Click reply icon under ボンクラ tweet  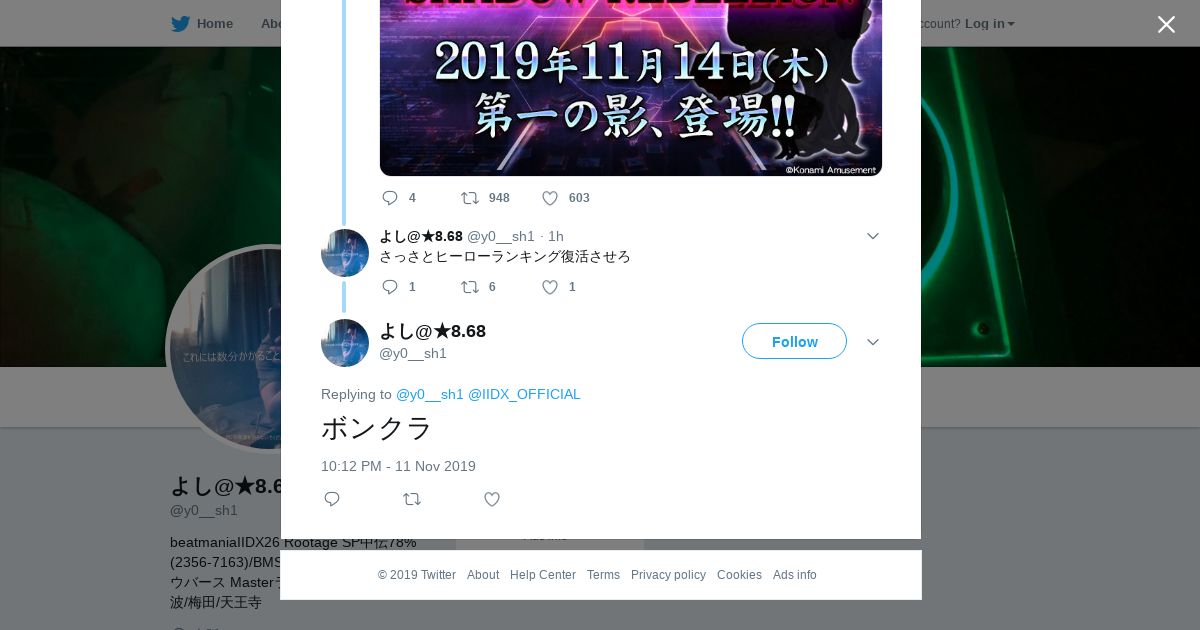click(x=332, y=499)
